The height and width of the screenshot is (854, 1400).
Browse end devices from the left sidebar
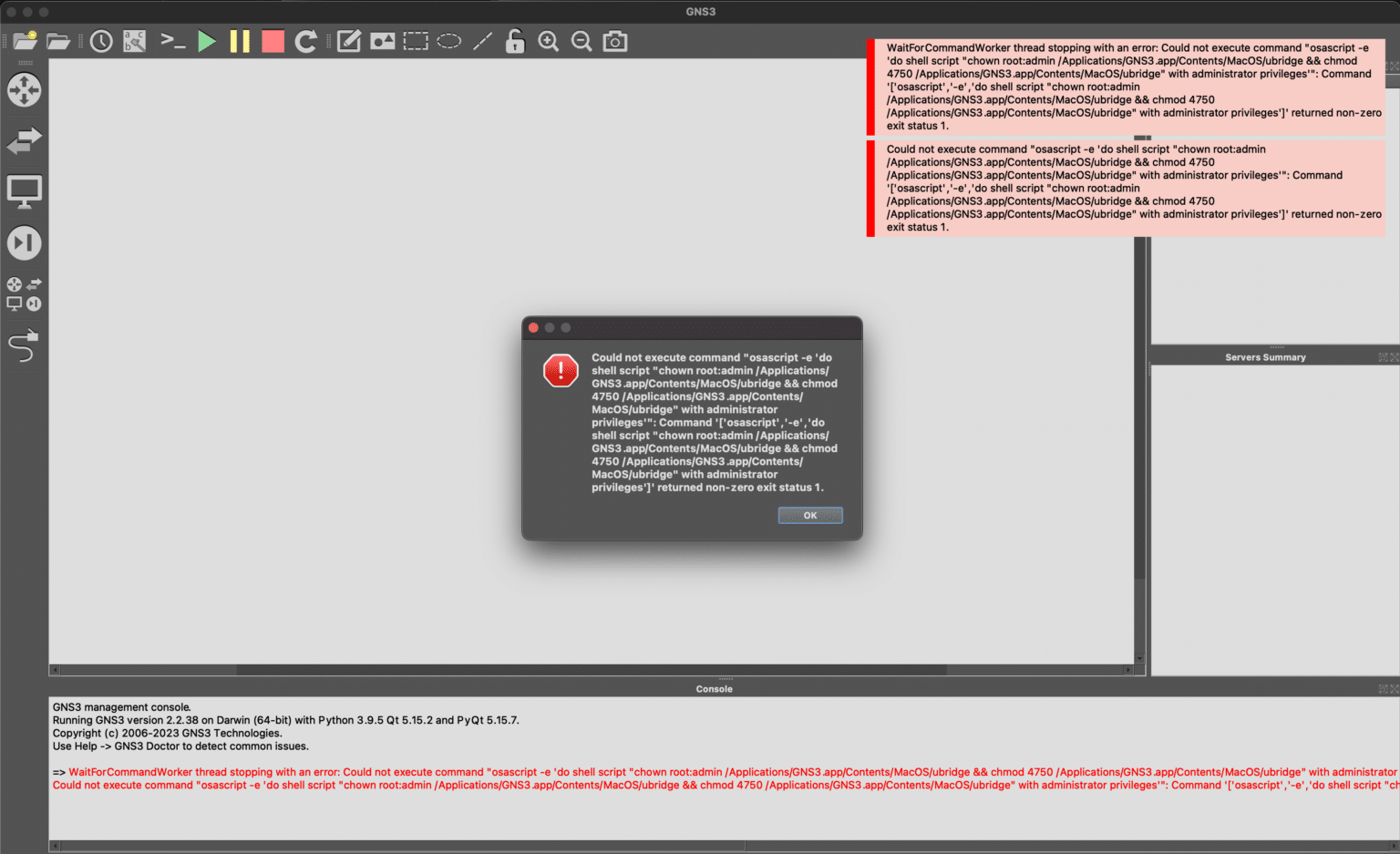[25, 190]
